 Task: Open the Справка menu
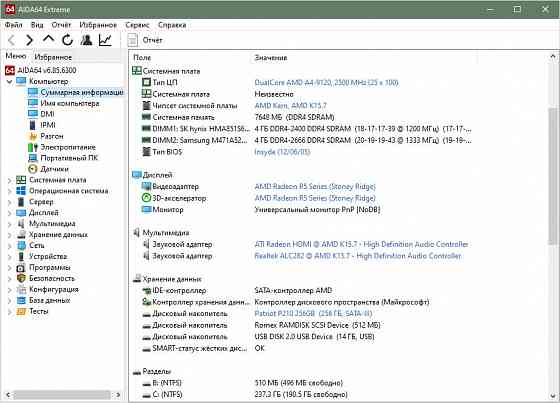click(x=172, y=25)
